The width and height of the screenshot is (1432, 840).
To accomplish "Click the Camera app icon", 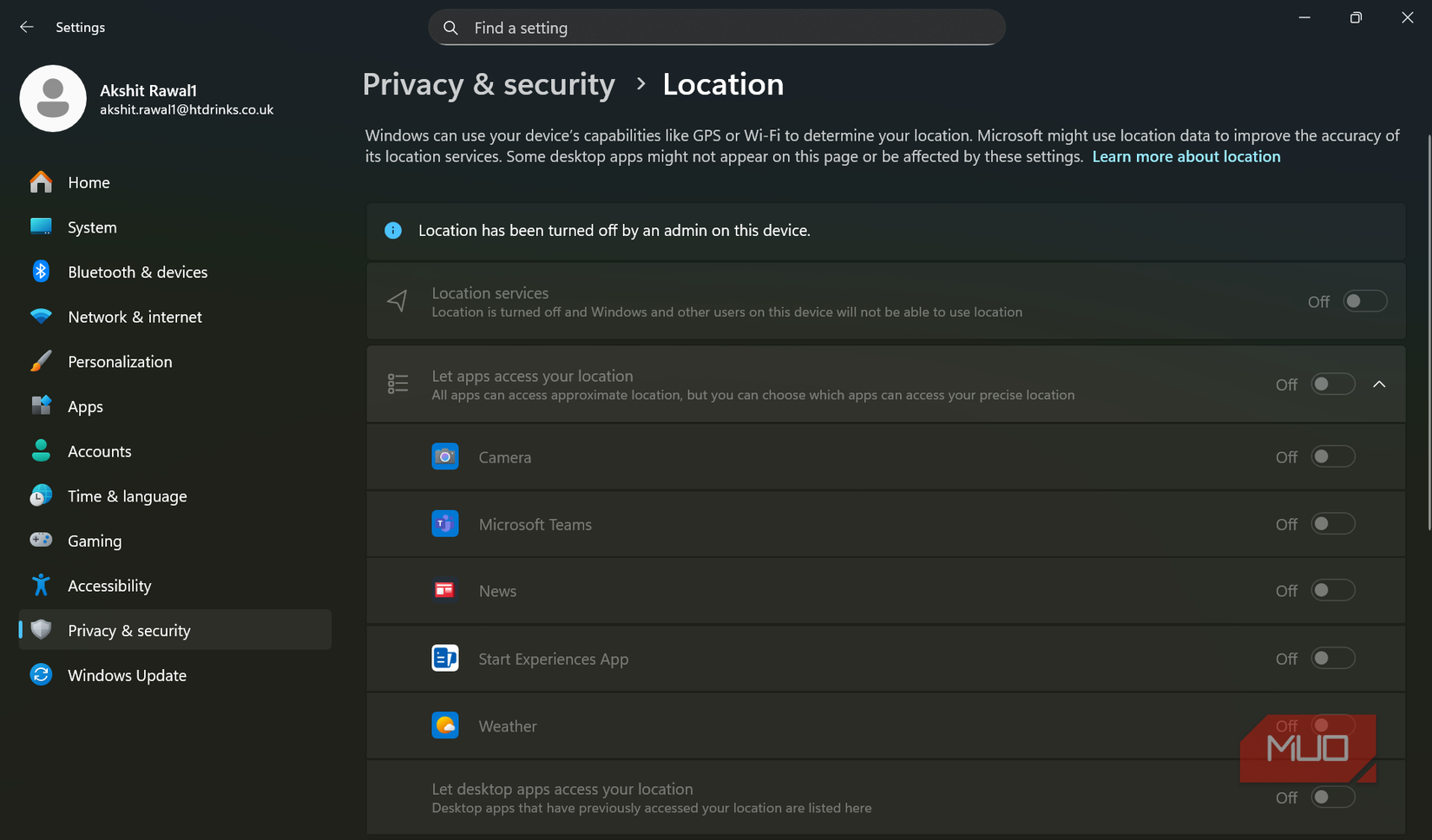I will click(x=445, y=456).
